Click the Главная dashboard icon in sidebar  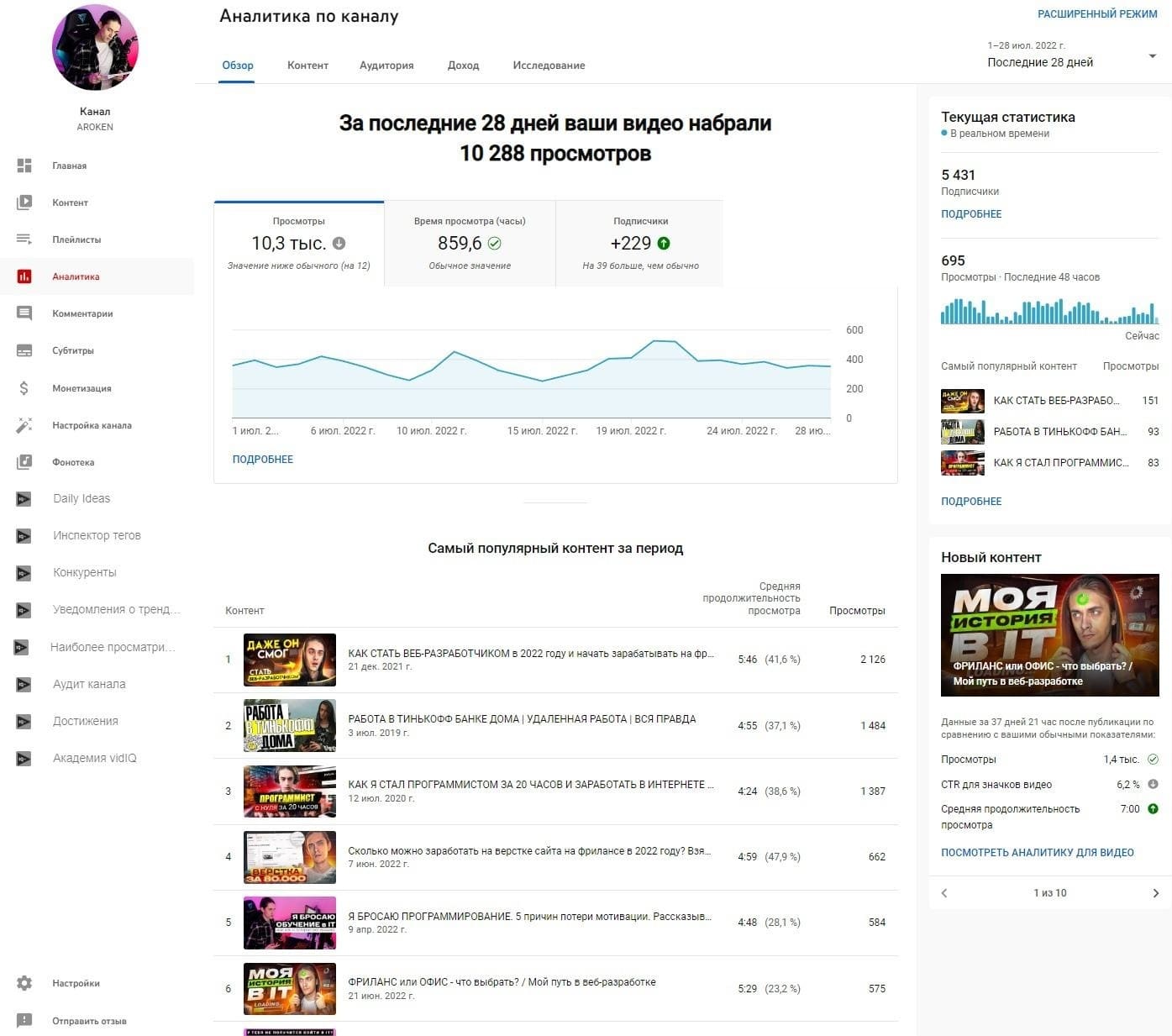tap(24, 166)
